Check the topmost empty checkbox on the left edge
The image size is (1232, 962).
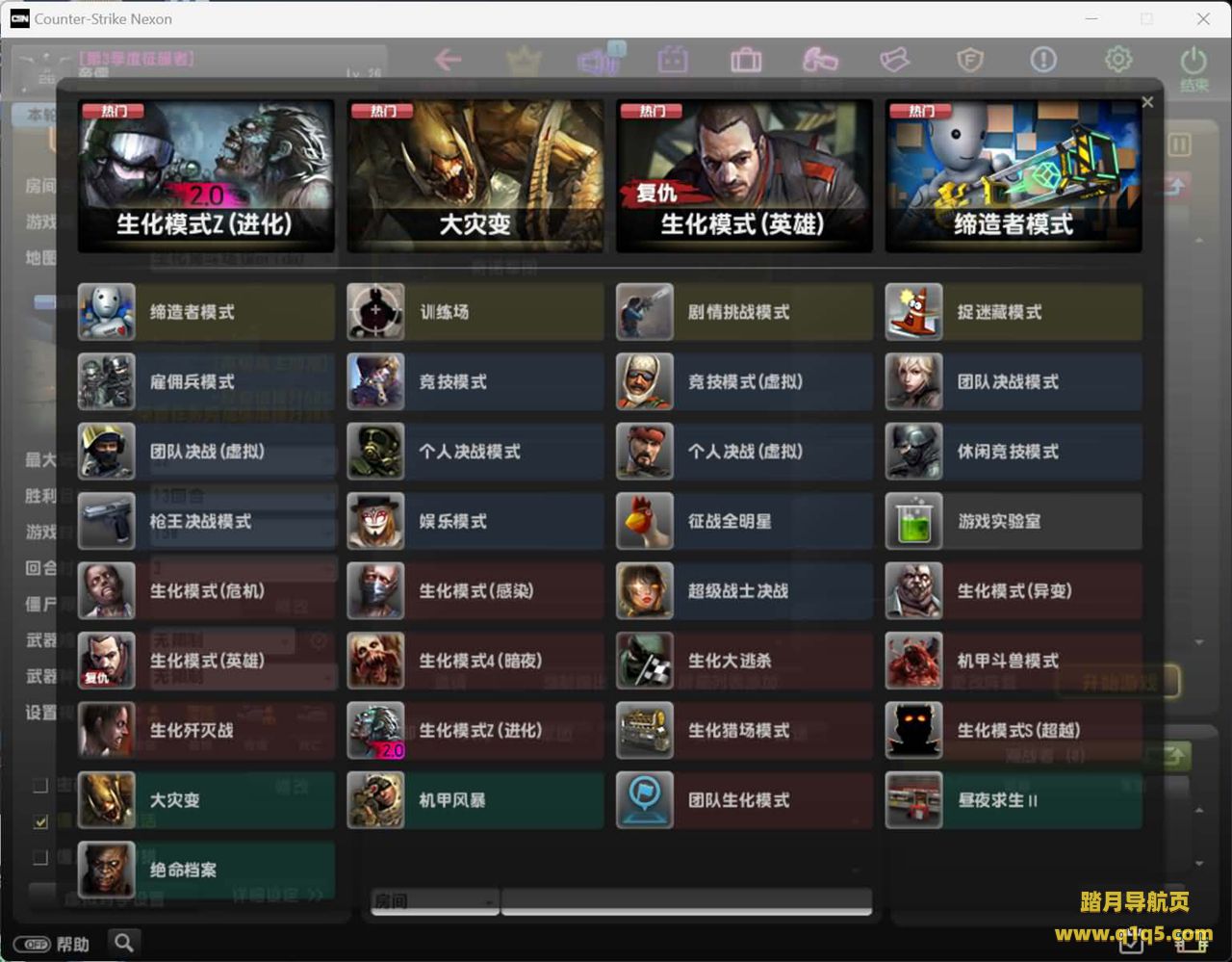(x=40, y=786)
